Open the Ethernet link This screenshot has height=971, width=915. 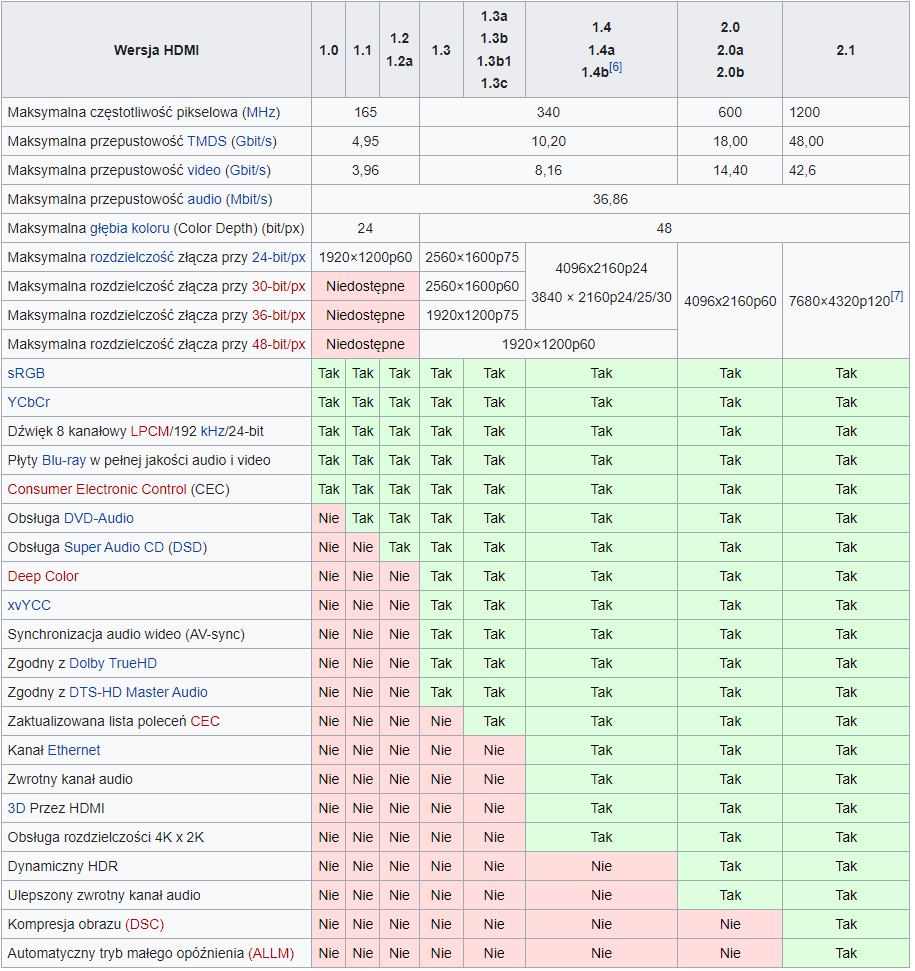(x=74, y=751)
